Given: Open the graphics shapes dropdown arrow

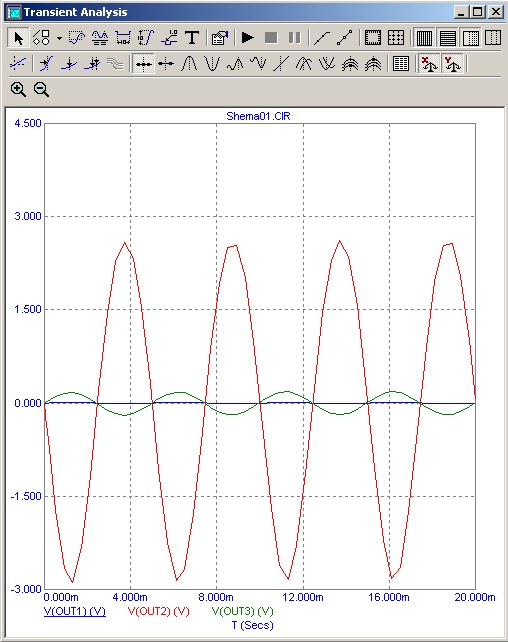Looking at the screenshot, I should [59, 38].
